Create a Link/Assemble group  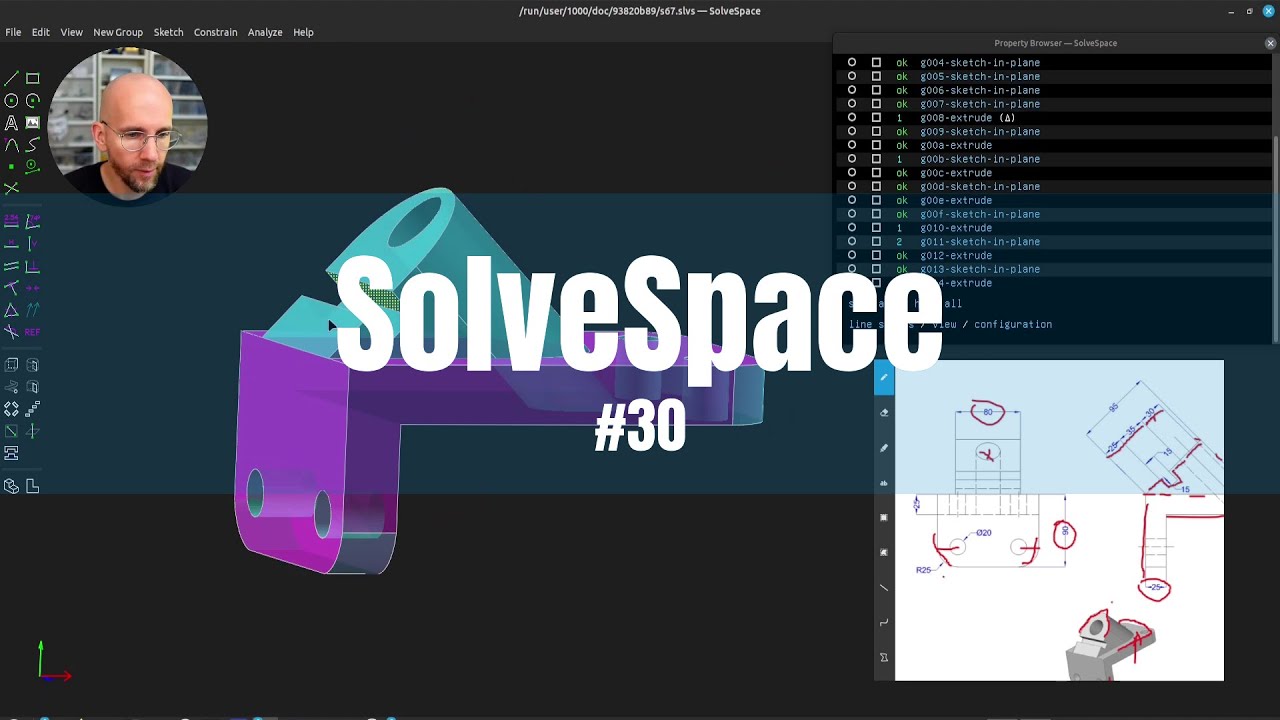click(x=11, y=453)
